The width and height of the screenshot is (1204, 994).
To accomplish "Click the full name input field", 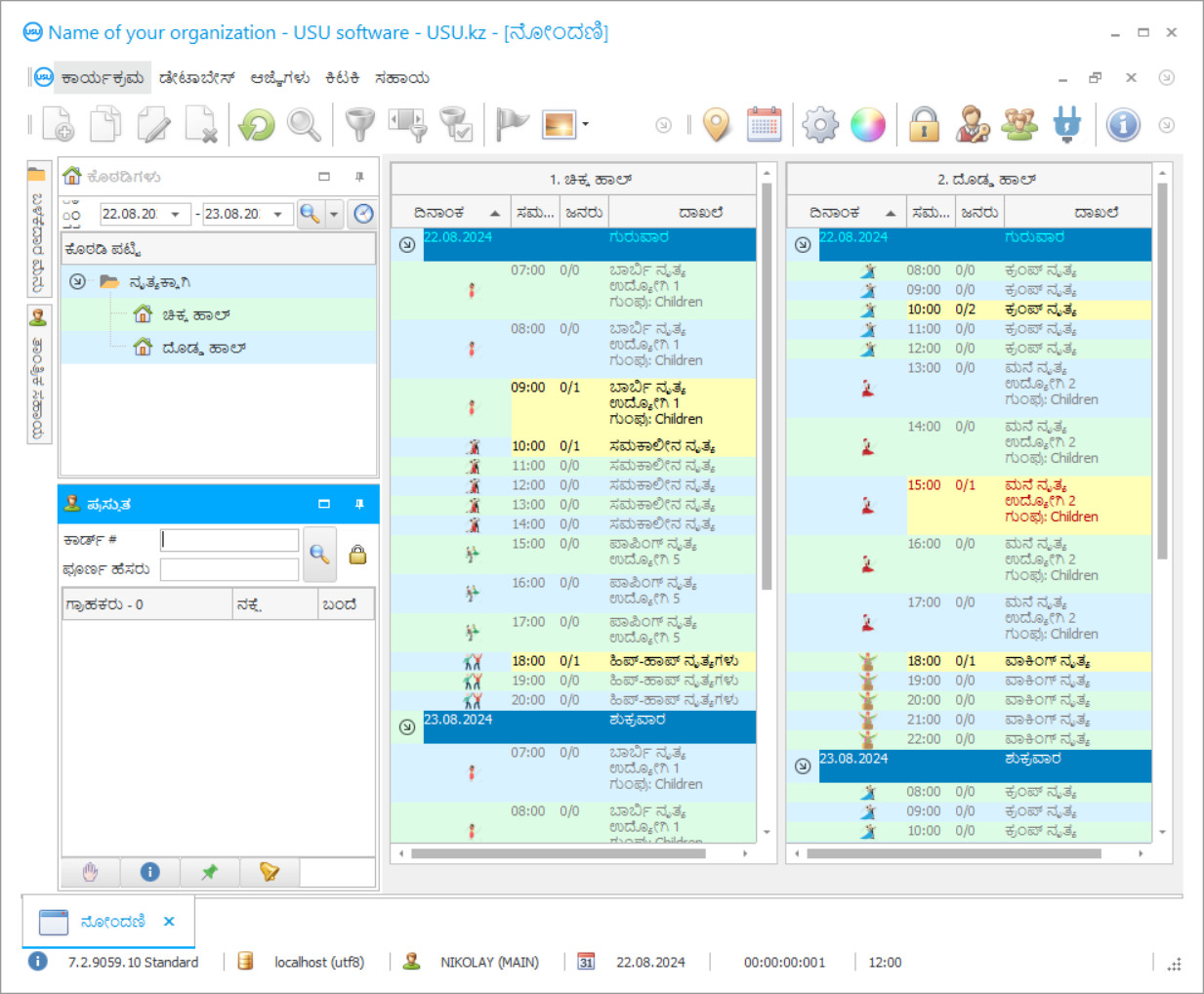I will pyautogui.click(x=229, y=569).
